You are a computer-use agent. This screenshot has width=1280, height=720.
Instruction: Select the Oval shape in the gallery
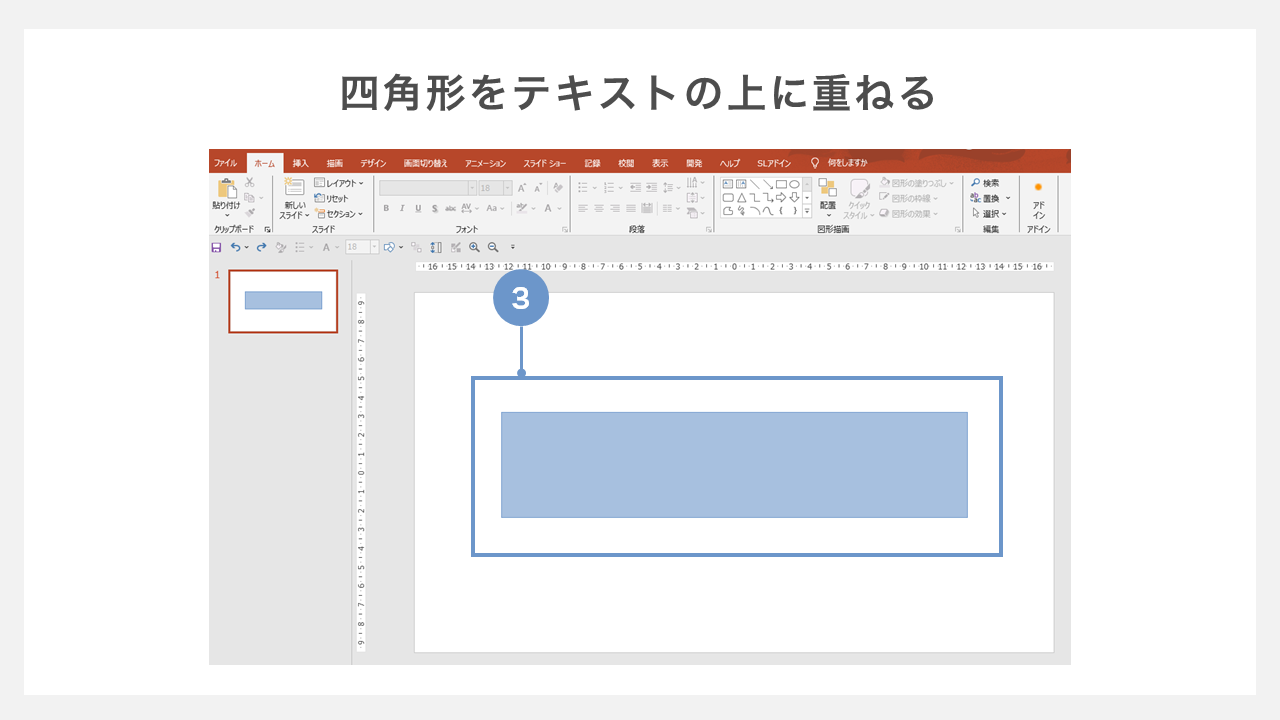coord(794,184)
